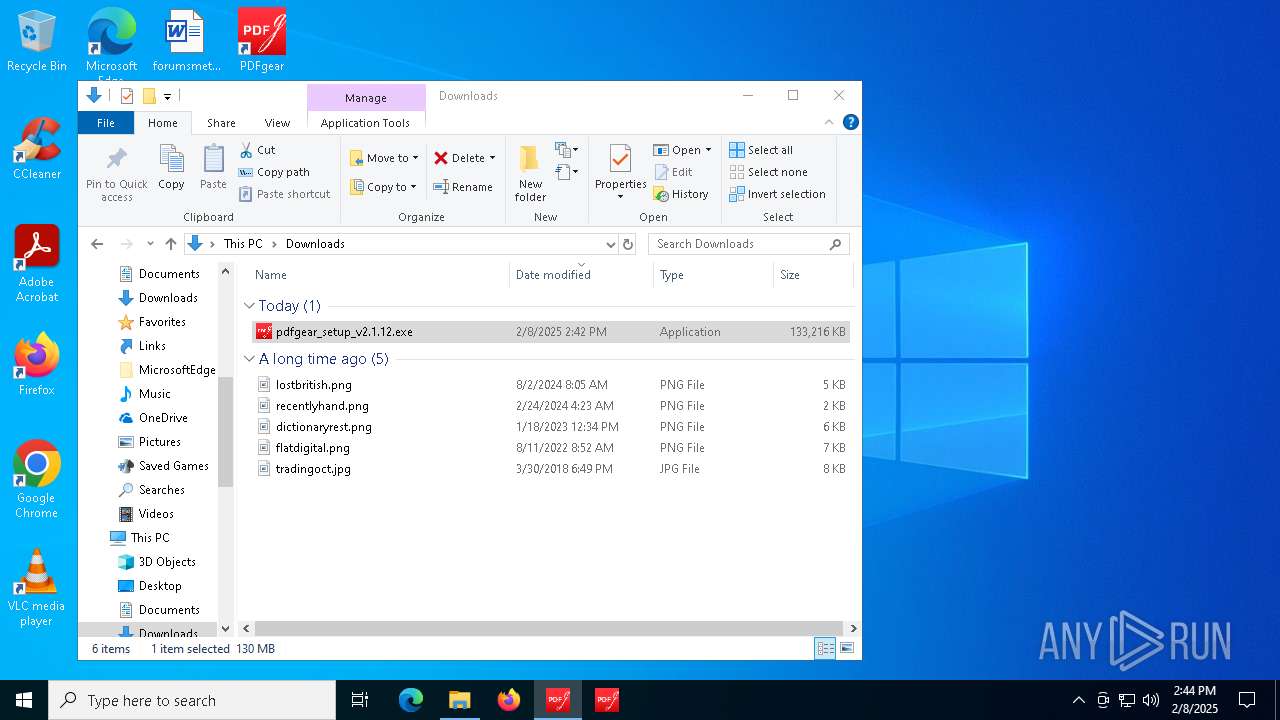Open New item dropdown in New group

pos(567,150)
